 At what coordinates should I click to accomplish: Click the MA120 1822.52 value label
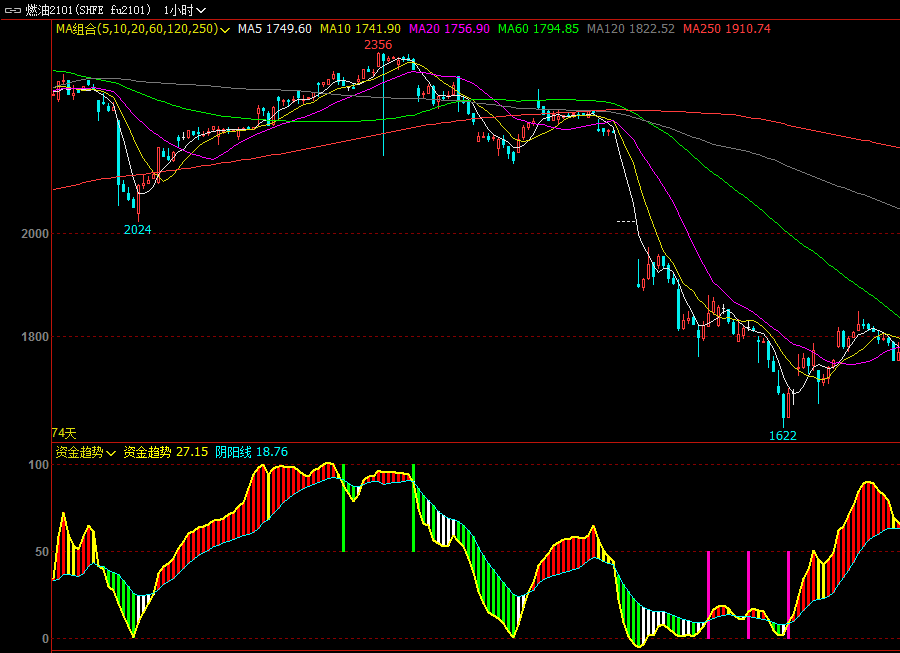[x=631, y=29]
